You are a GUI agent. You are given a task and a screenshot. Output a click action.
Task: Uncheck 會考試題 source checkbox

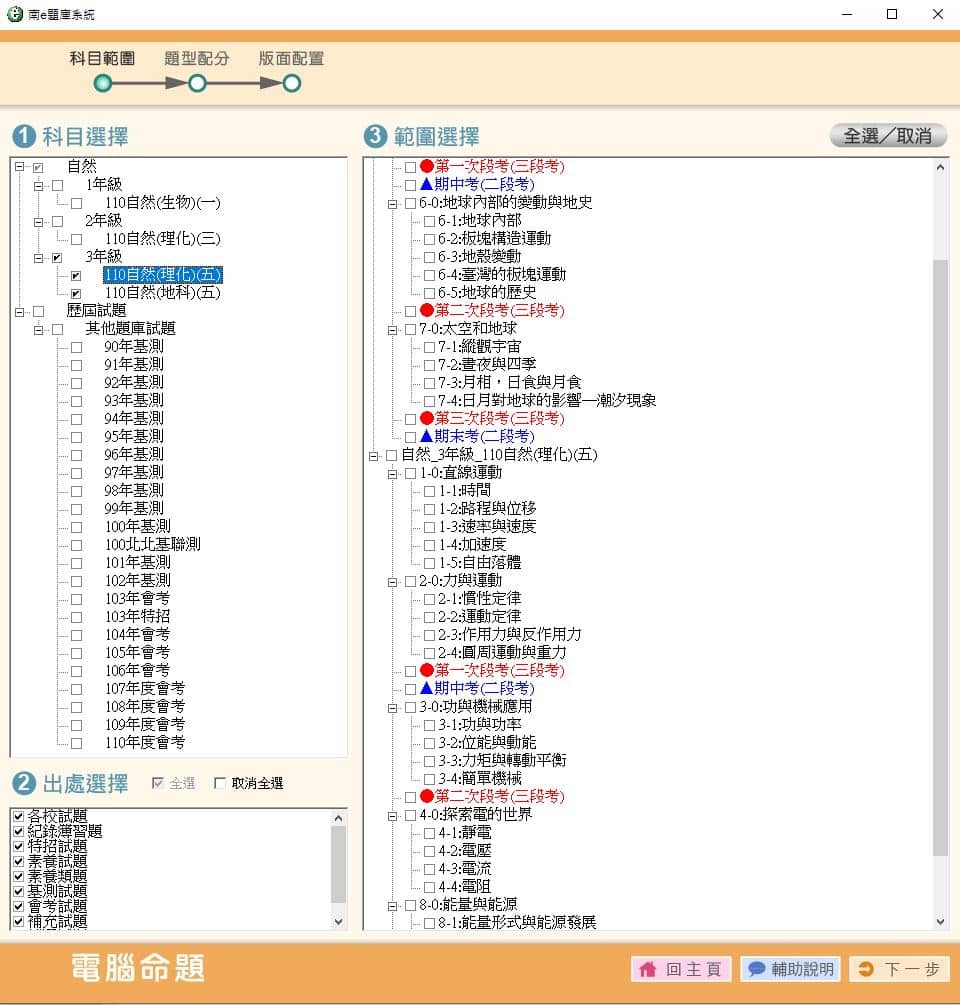[x=19, y=906]
